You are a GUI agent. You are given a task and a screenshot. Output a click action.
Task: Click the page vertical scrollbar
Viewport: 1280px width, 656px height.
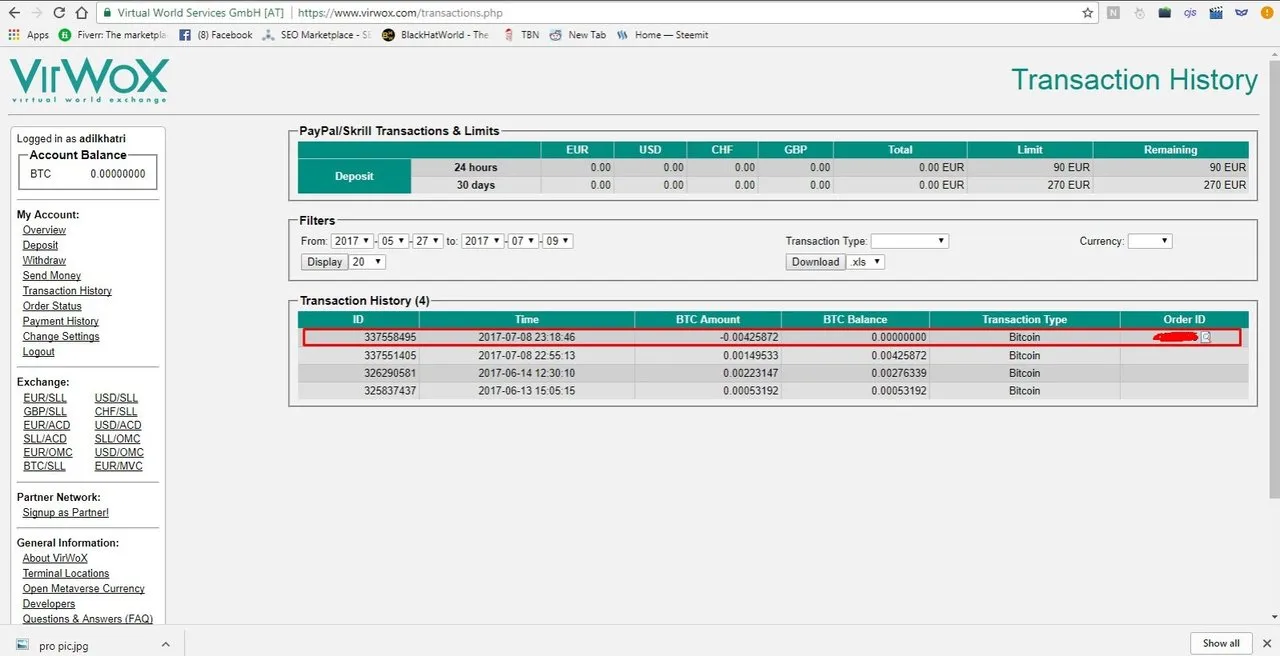[1273, 280]
